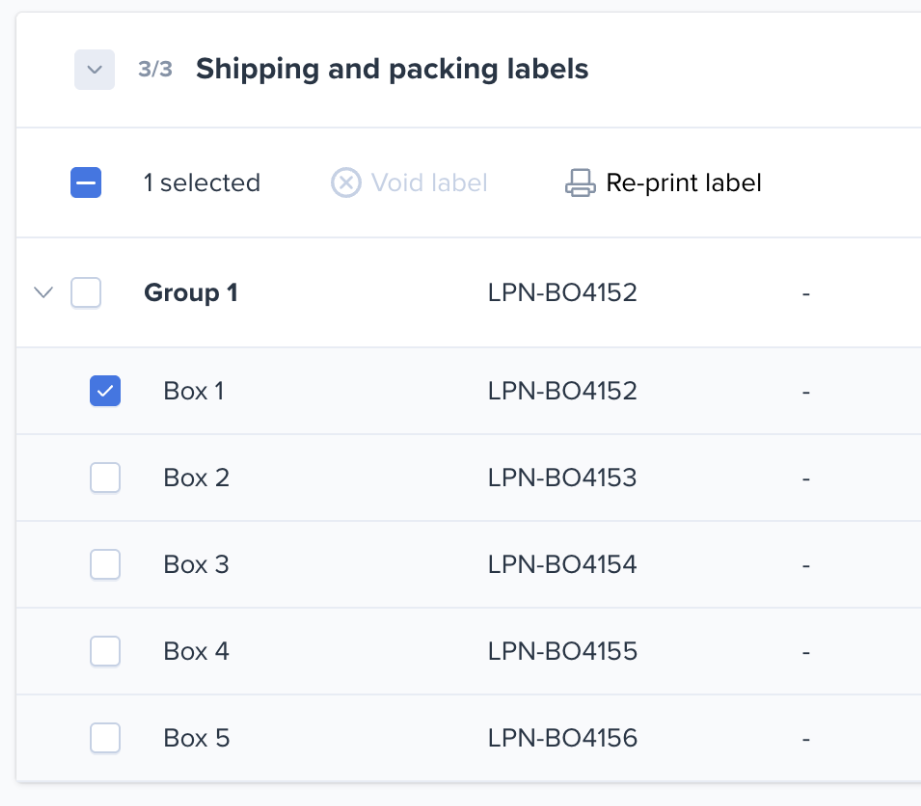Tick the Box 3 checkbox

[x=105, y=565]
